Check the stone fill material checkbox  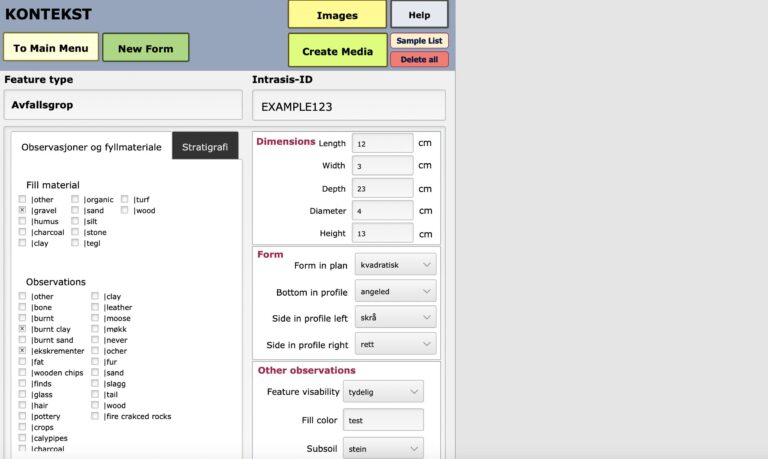(75, 232)
